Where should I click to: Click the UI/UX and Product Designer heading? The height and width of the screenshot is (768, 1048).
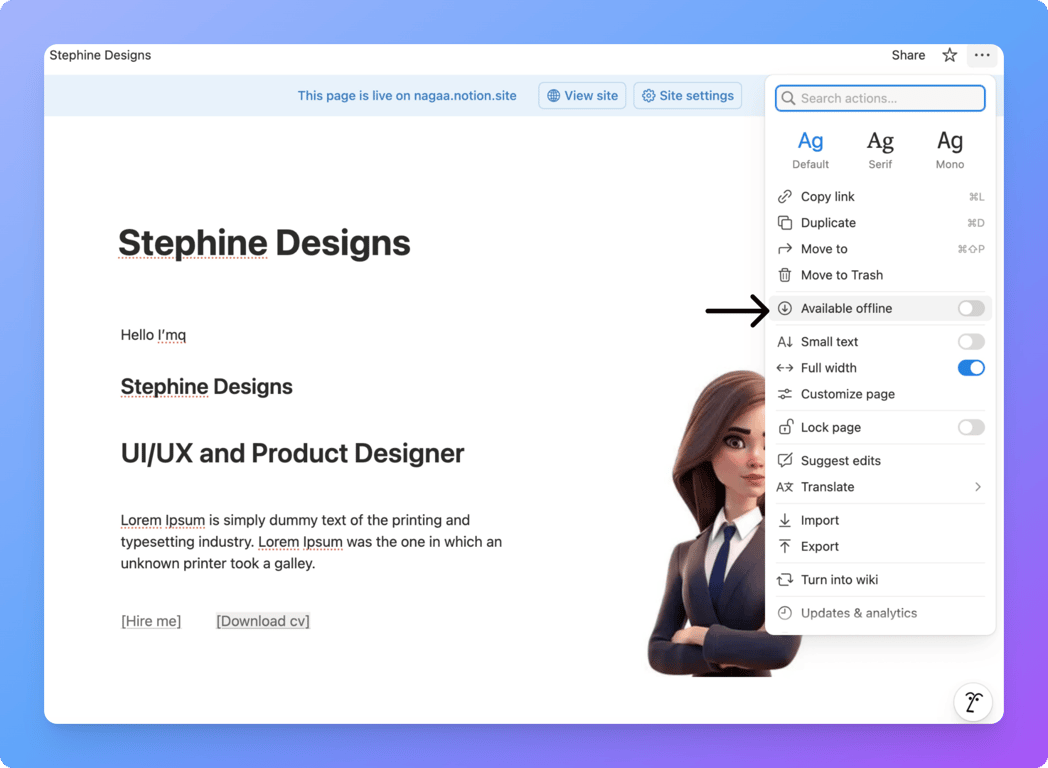point(292,453)
